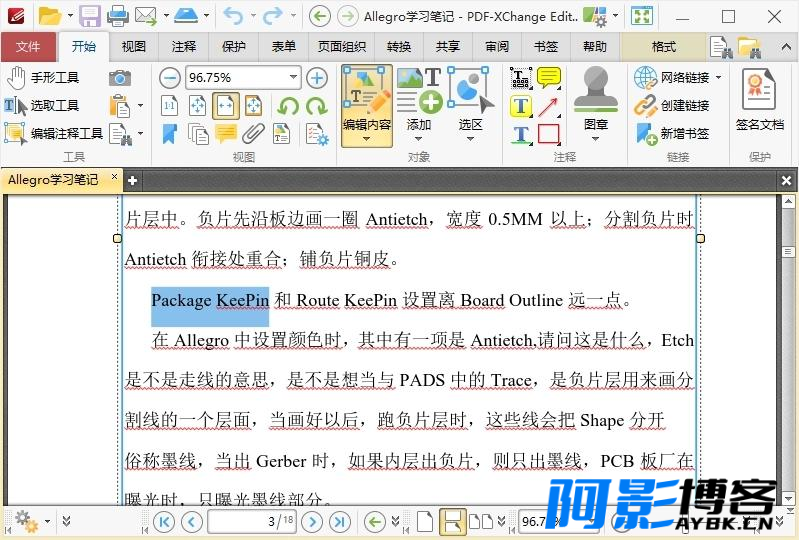Click Add Bookmark (新增书签)
The image size is (799, 540).
pos(672,133)
